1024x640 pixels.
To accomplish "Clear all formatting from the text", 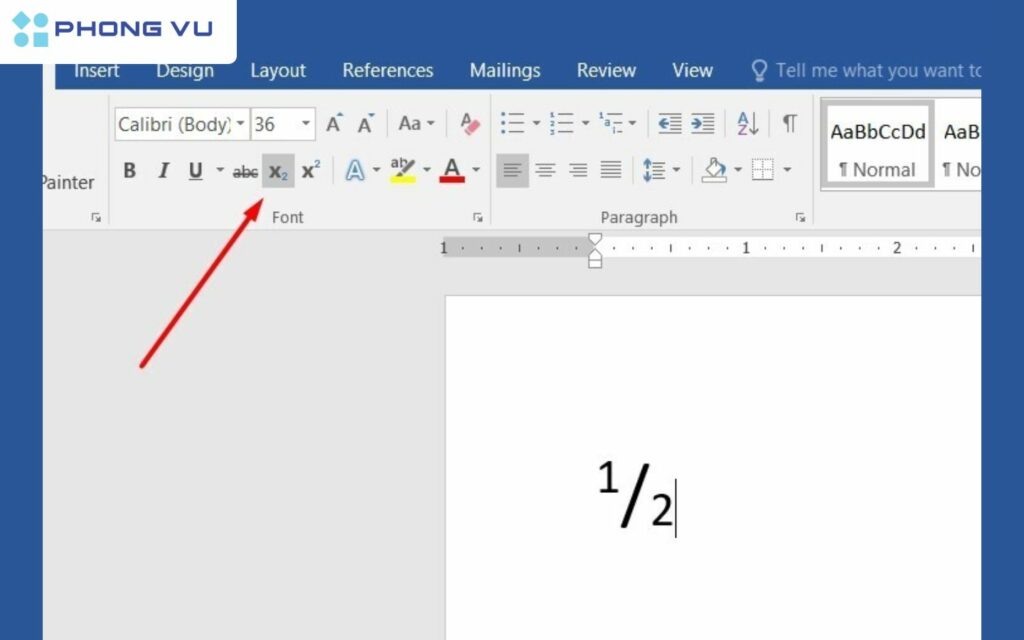I will pyautogui.click(x=469, y=124).
